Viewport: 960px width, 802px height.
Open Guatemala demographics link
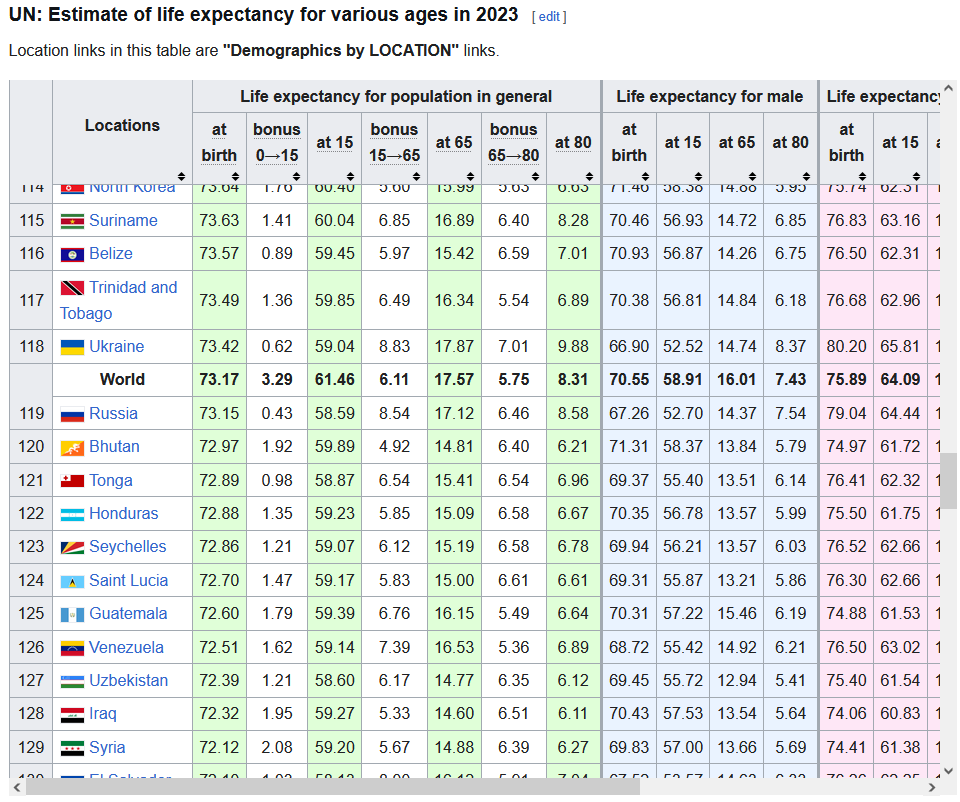[128, 613]
